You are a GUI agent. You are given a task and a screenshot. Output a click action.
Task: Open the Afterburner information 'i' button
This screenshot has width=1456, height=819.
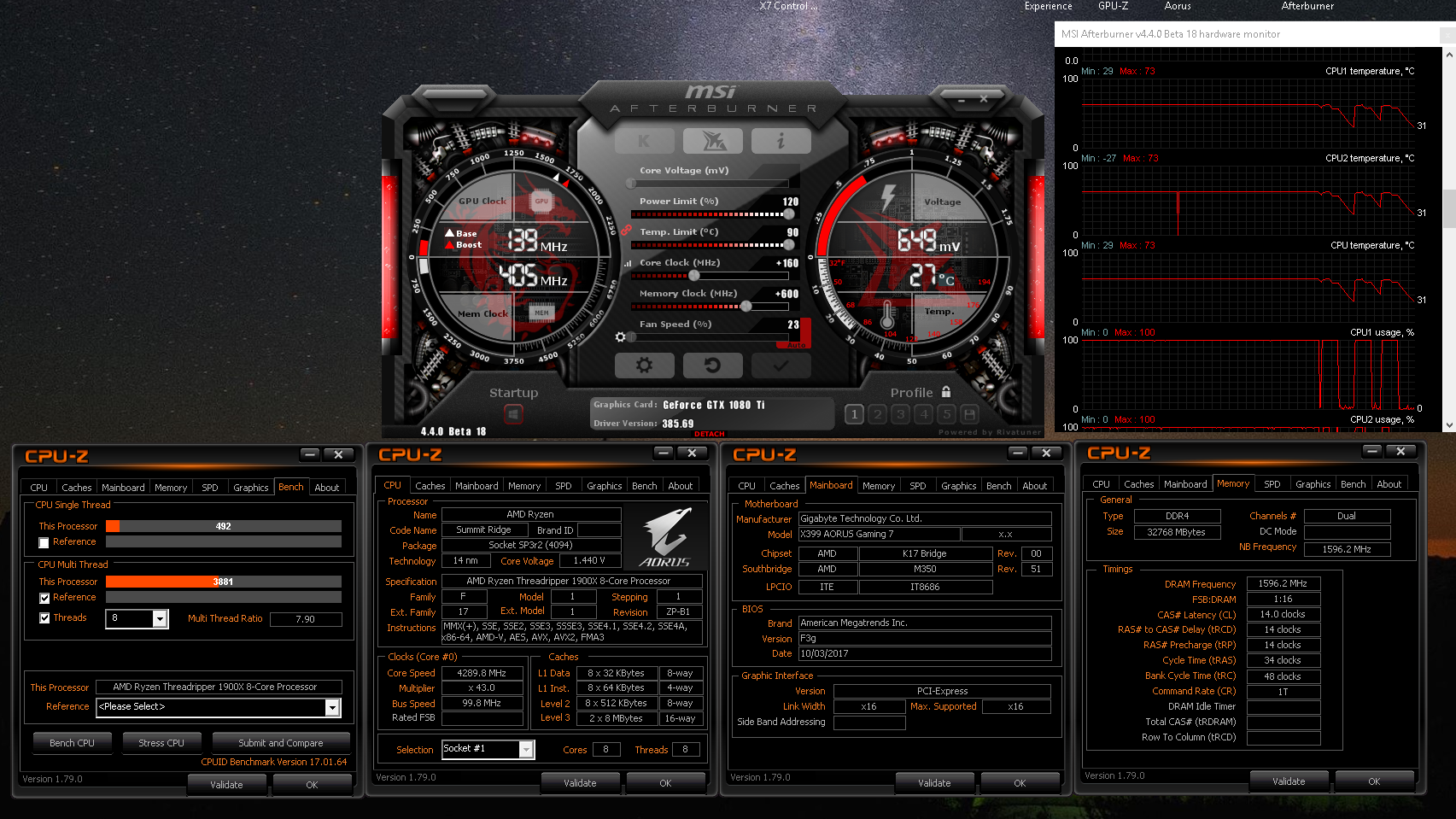[x=781, y=141]
